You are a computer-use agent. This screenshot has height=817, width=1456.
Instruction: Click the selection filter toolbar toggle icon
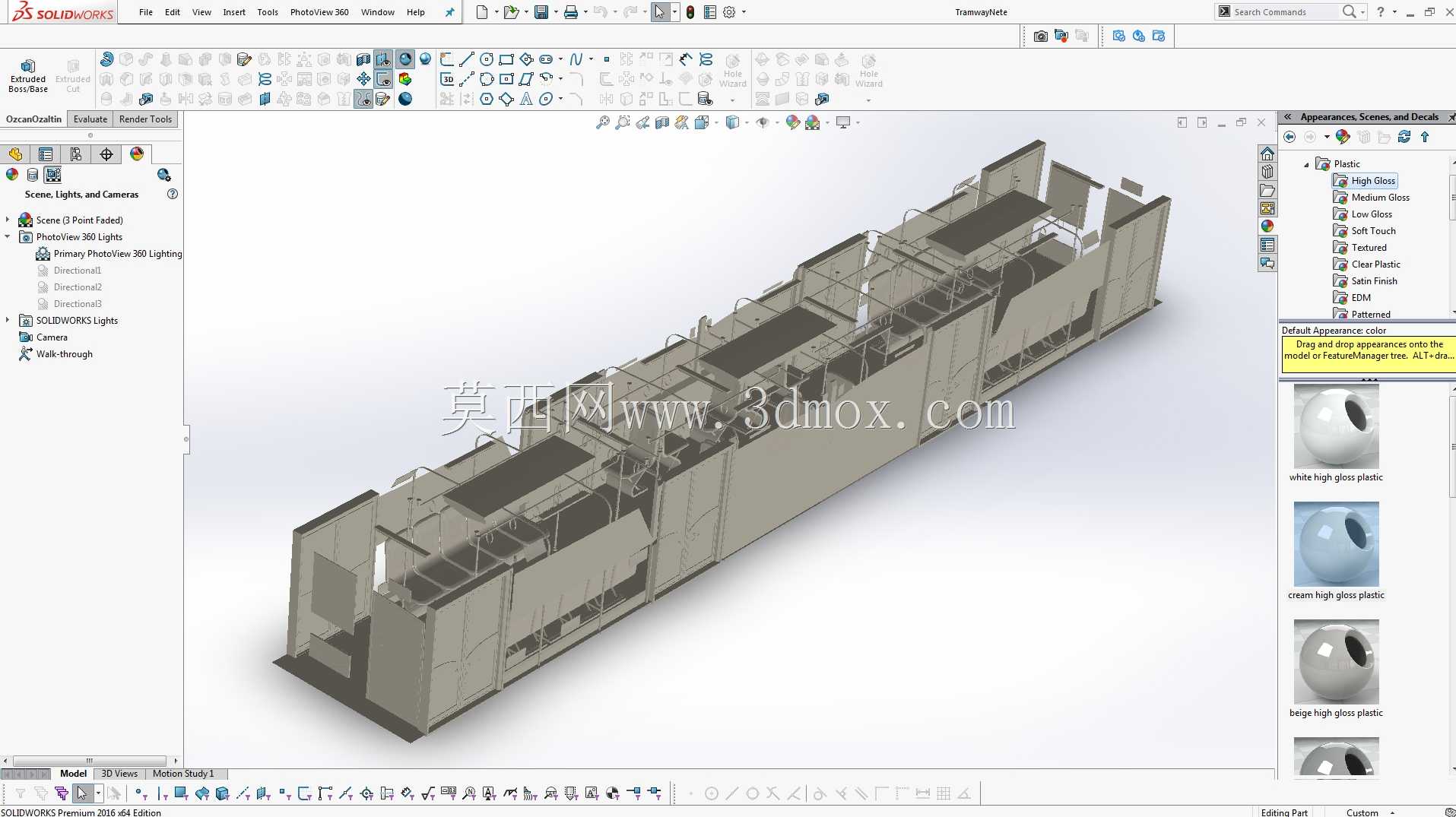pyautogui.click(x=21, y=793)
